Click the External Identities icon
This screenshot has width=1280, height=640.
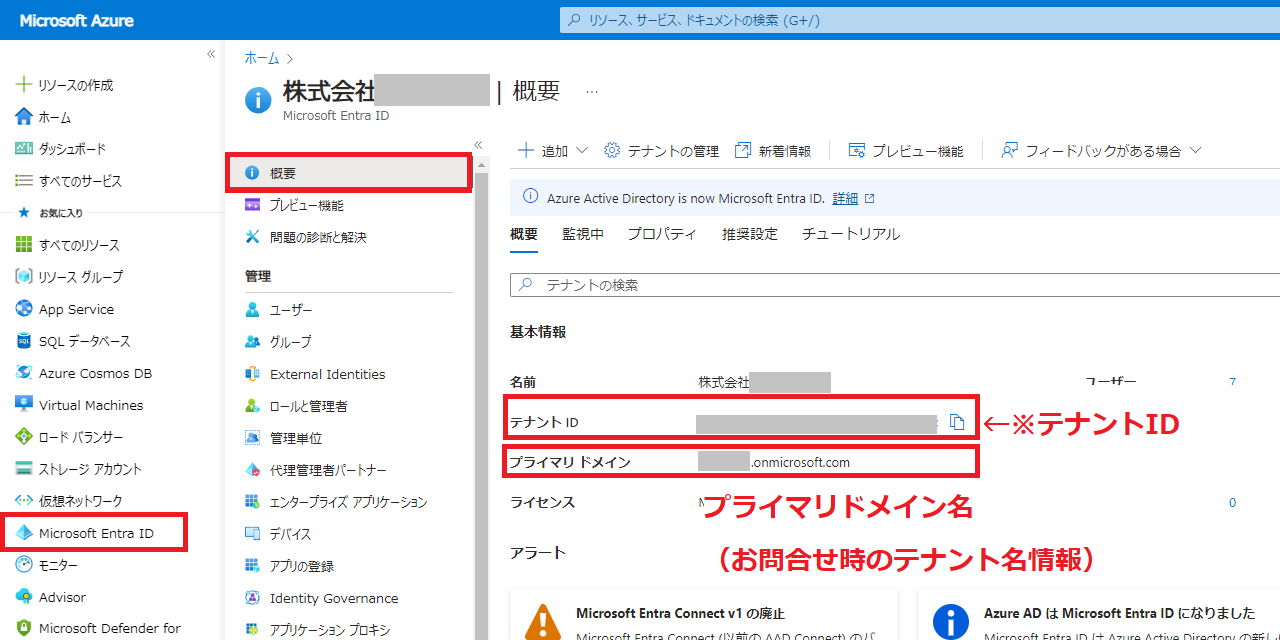click(x=252, y=374)
